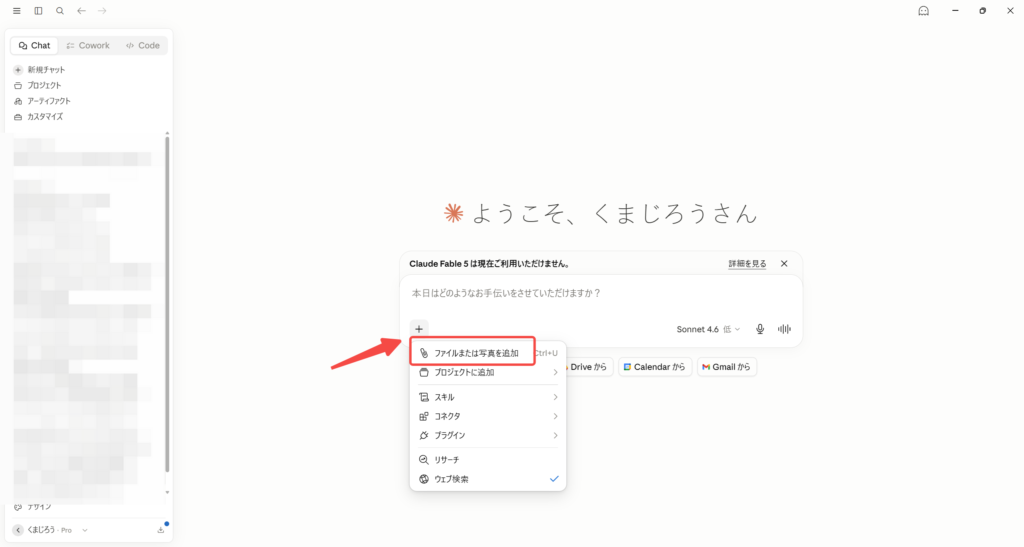The height and width of the screenshot is (547, 1024).
Task: Open プロジェクト in sidebar
Action: [x=38, y=86]
